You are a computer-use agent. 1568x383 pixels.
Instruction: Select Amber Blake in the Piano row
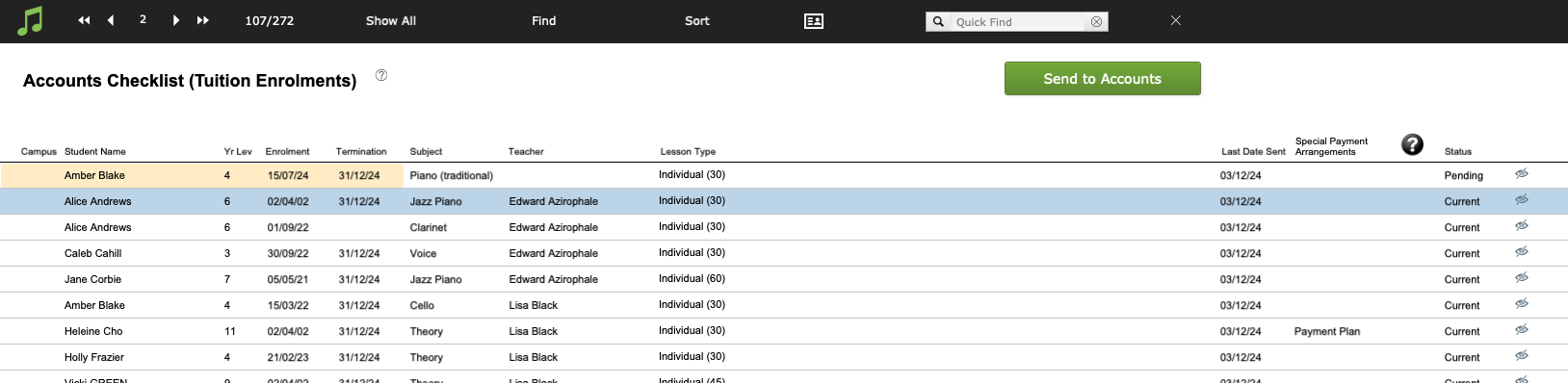click(94, 175)
